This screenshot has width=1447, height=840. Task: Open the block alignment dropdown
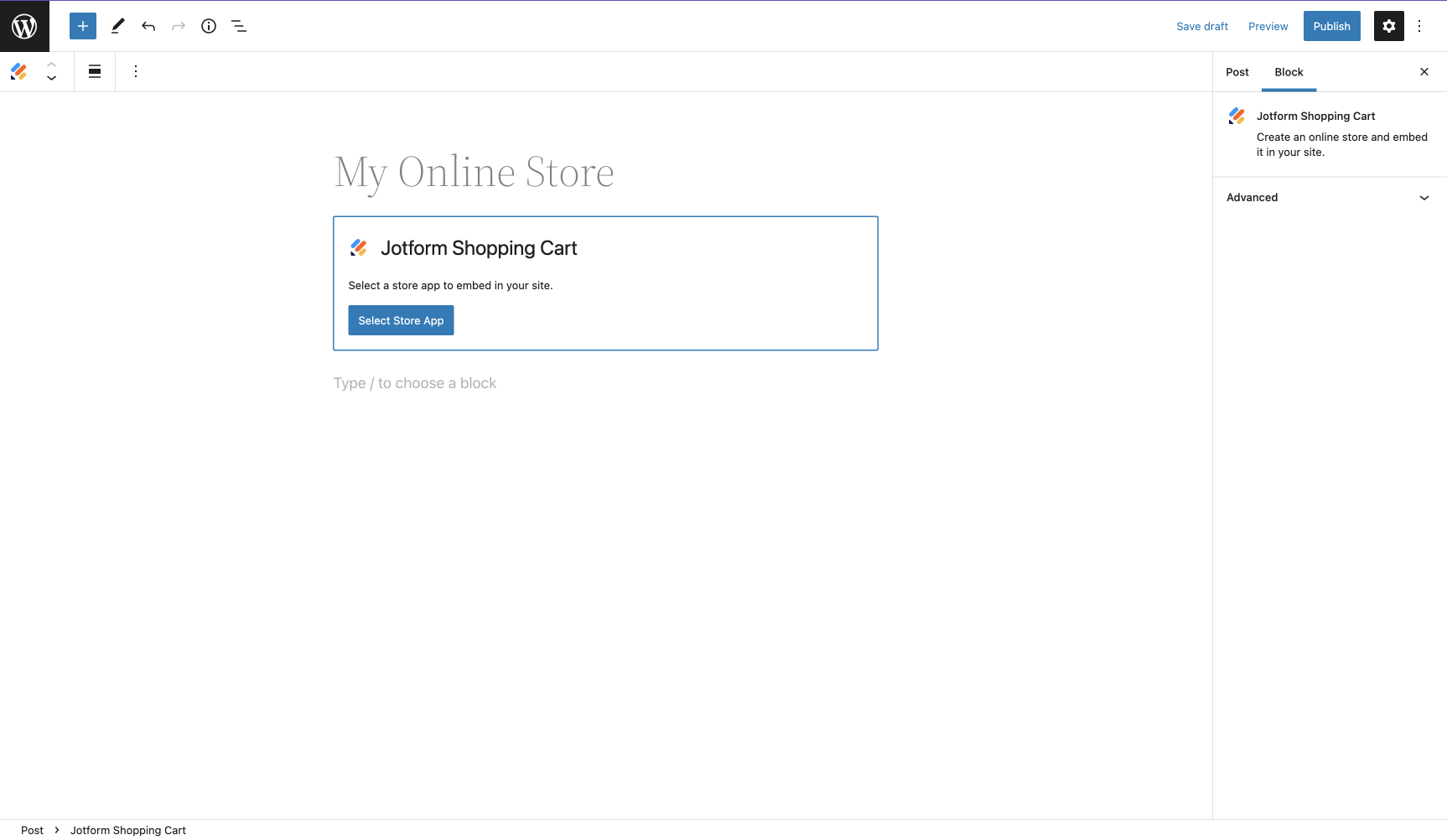point(94,71)
